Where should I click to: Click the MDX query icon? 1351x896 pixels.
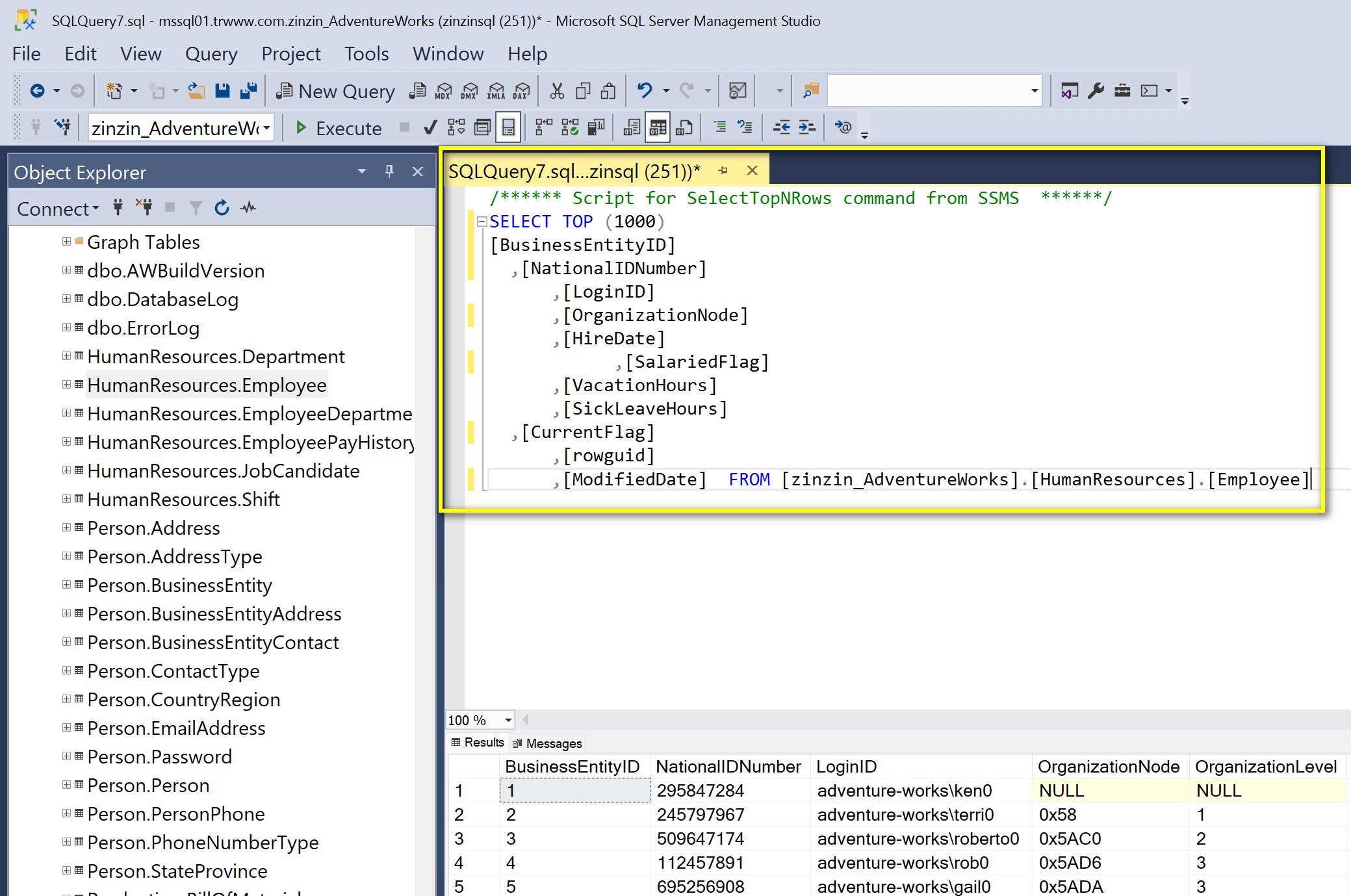[444, 91]
